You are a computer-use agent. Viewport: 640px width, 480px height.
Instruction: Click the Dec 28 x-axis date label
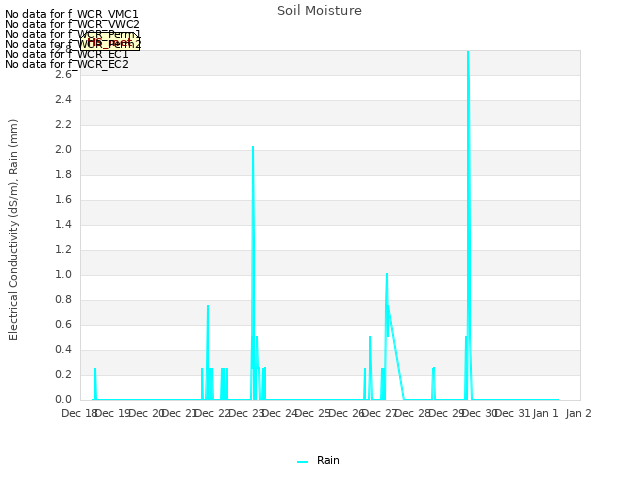point(413,414)
